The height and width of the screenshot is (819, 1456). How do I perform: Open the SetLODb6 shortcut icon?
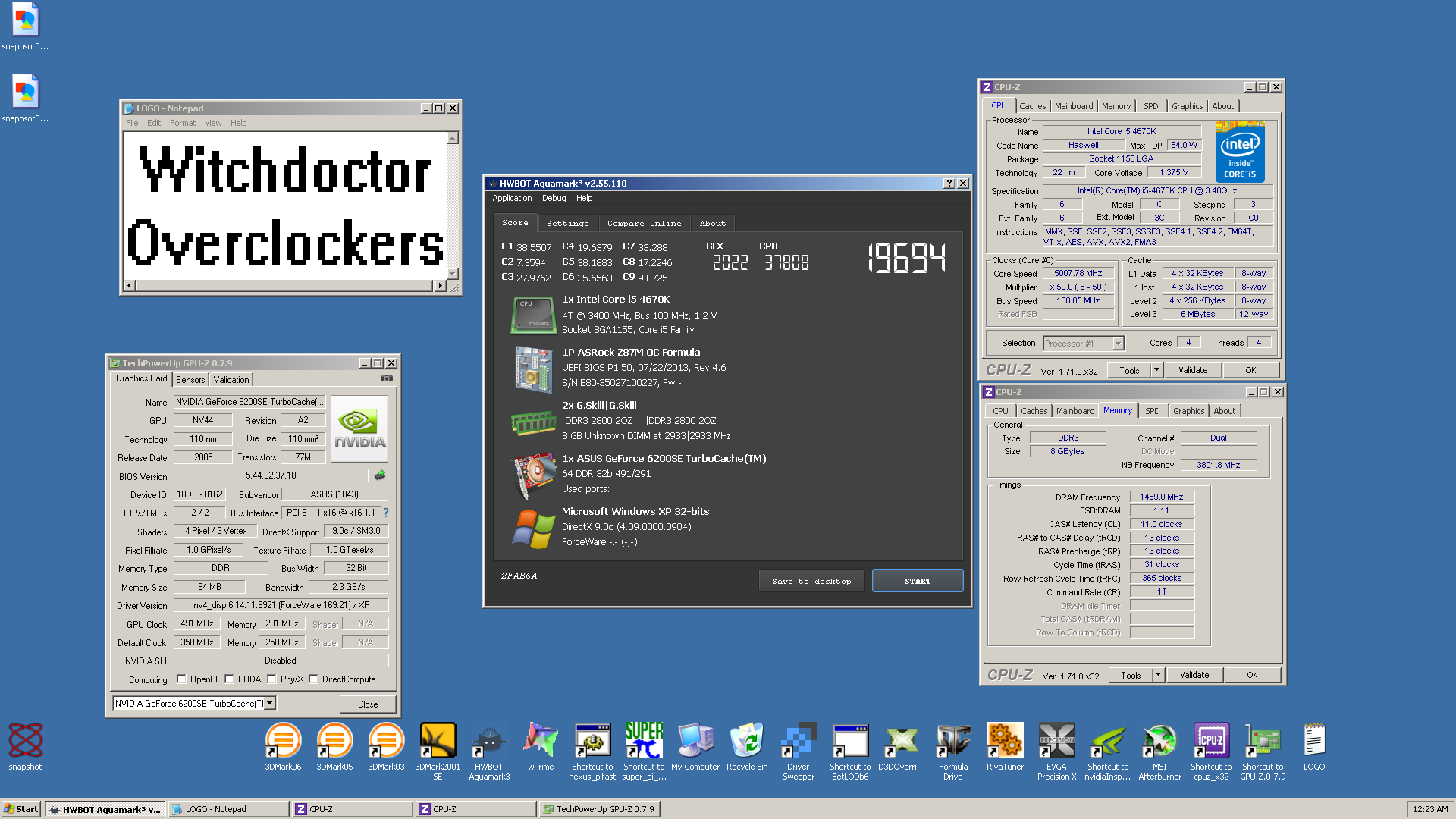[x=850, y=751]
